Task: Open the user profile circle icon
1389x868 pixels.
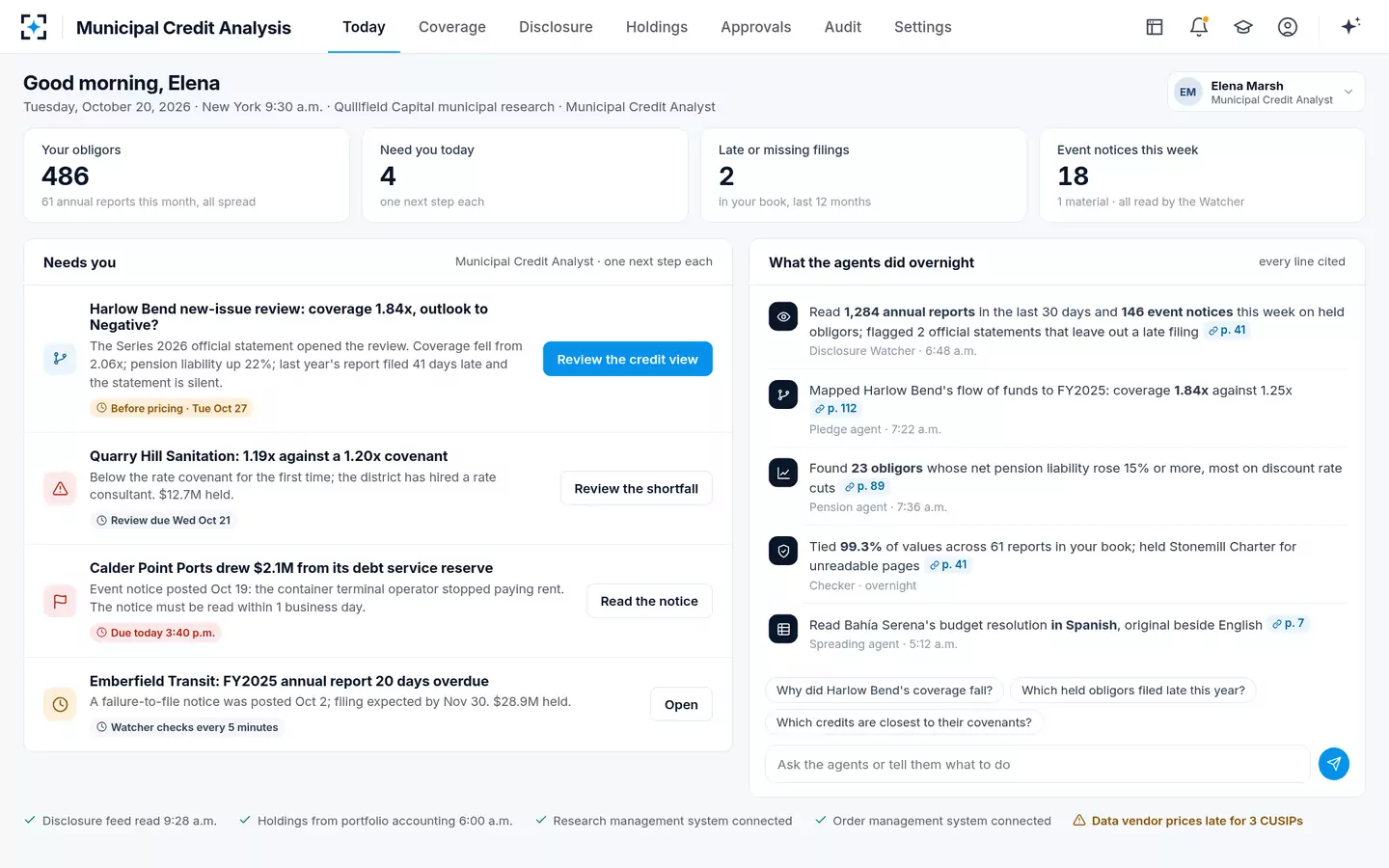Action: [x=1288, y=27]
